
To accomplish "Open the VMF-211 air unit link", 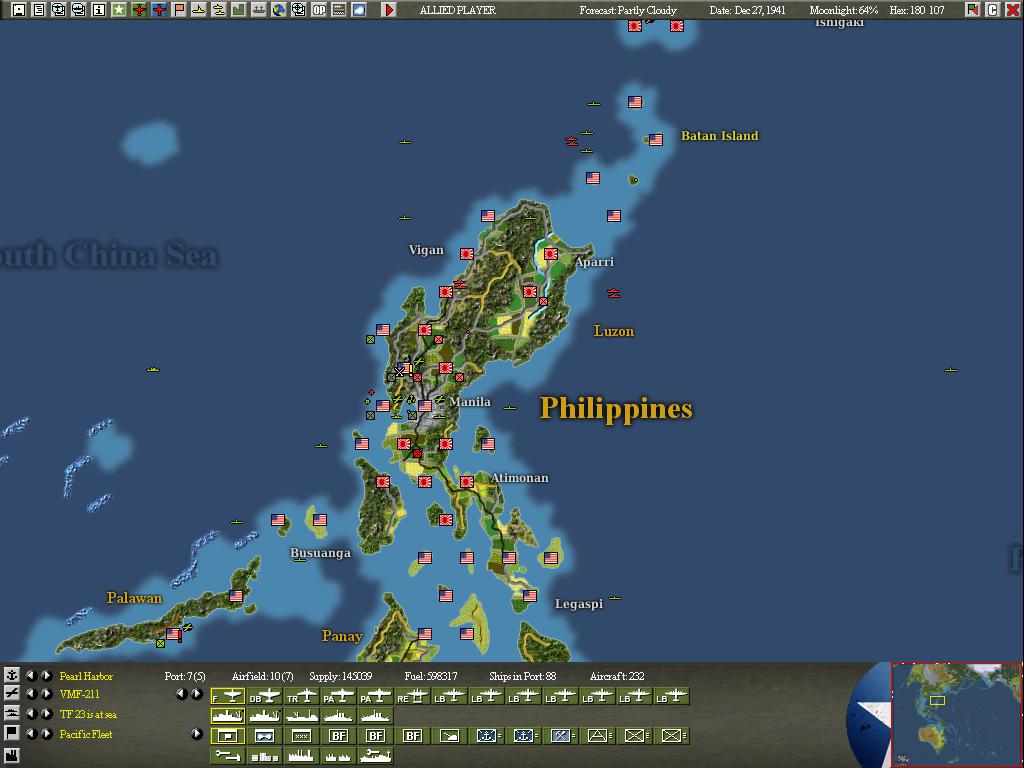I will [x=79, y=694].
